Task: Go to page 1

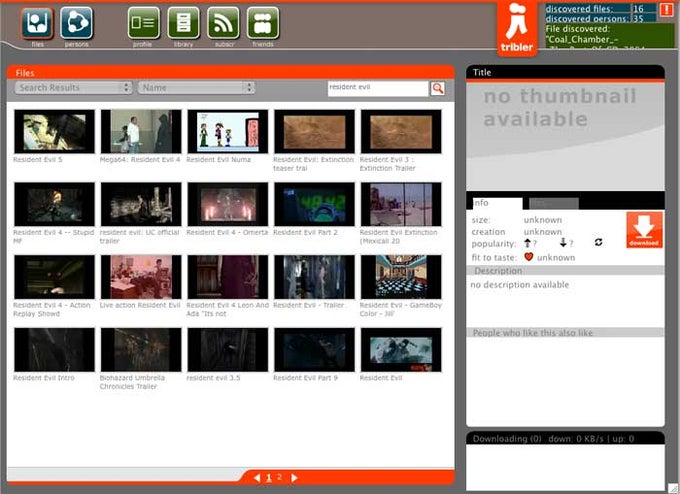Action: 268,478
